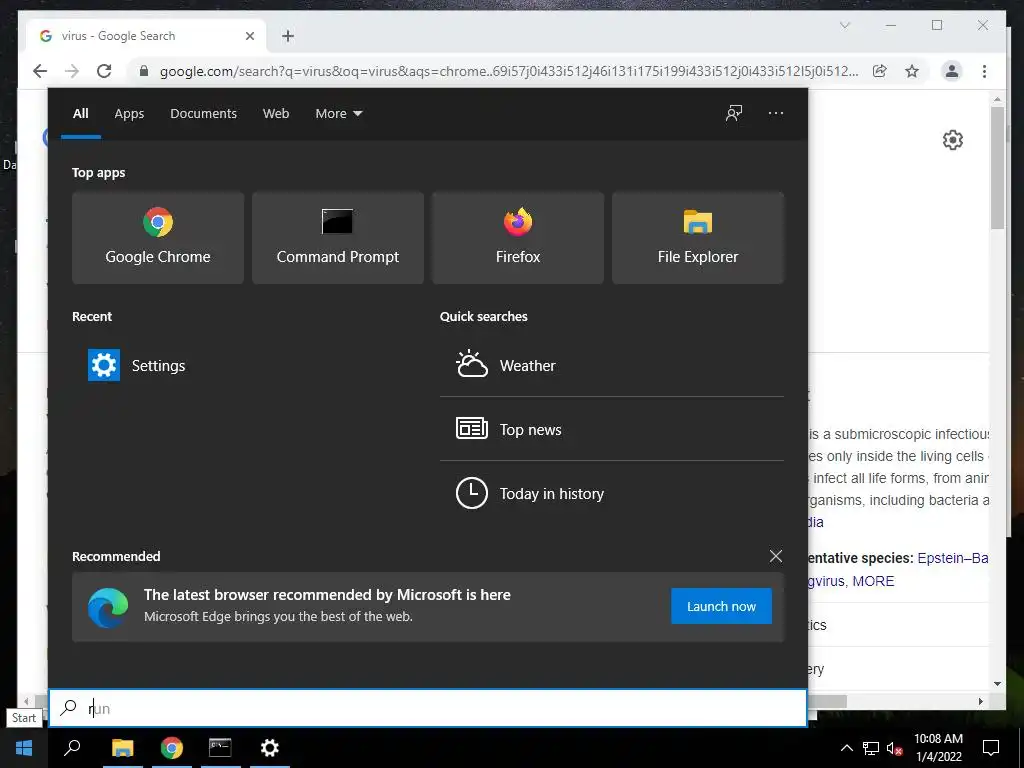
Task: Click the share page icon in Chrome
Action: coord(880,71)
